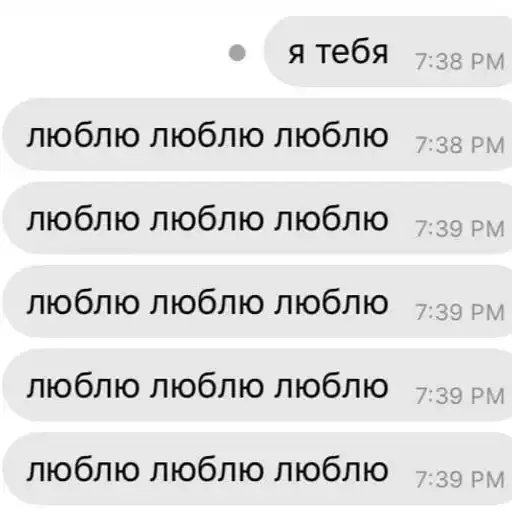Click the timestamp of the third 7:39 PM message
This screenshot has height=512, width=512.
tap(460, 396)
